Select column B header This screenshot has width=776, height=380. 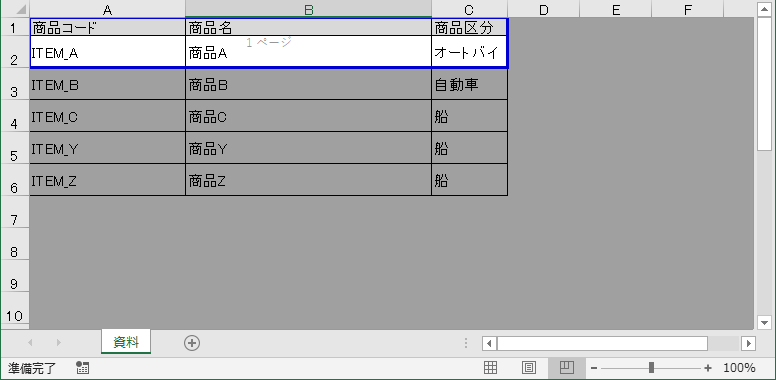[x=308, y=9]
